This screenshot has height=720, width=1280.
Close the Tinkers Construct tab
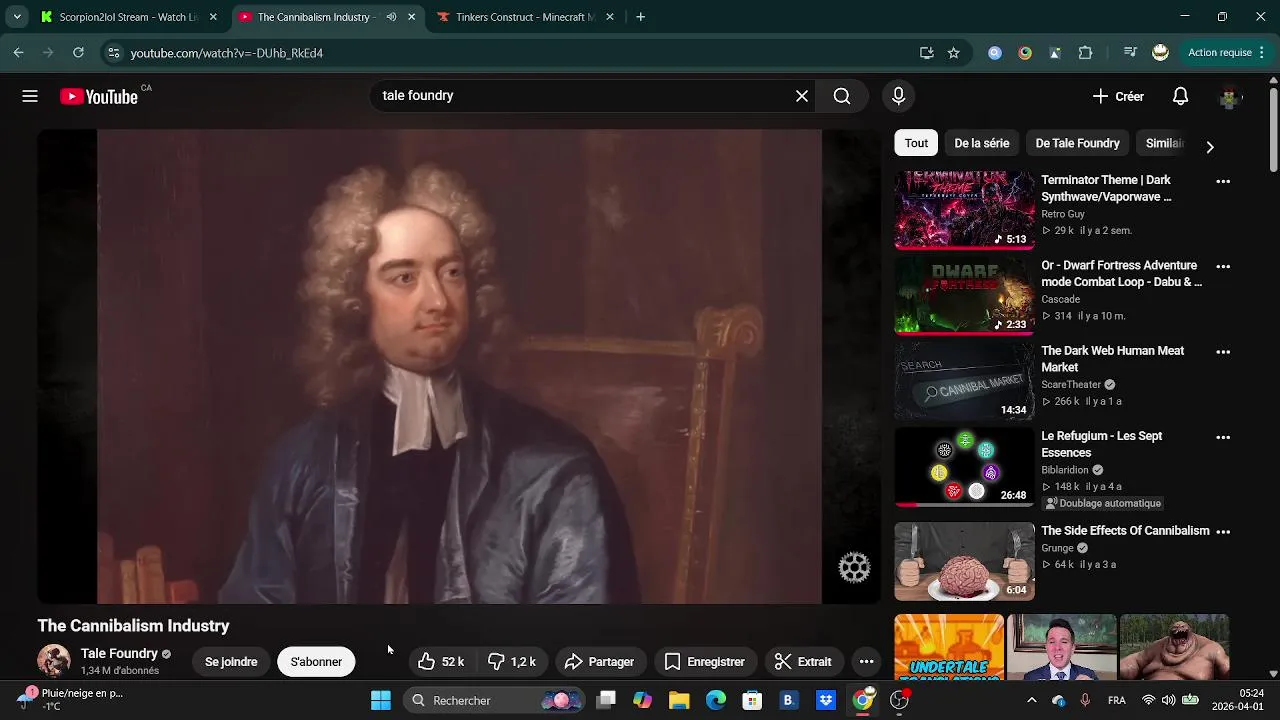(610, 17)
